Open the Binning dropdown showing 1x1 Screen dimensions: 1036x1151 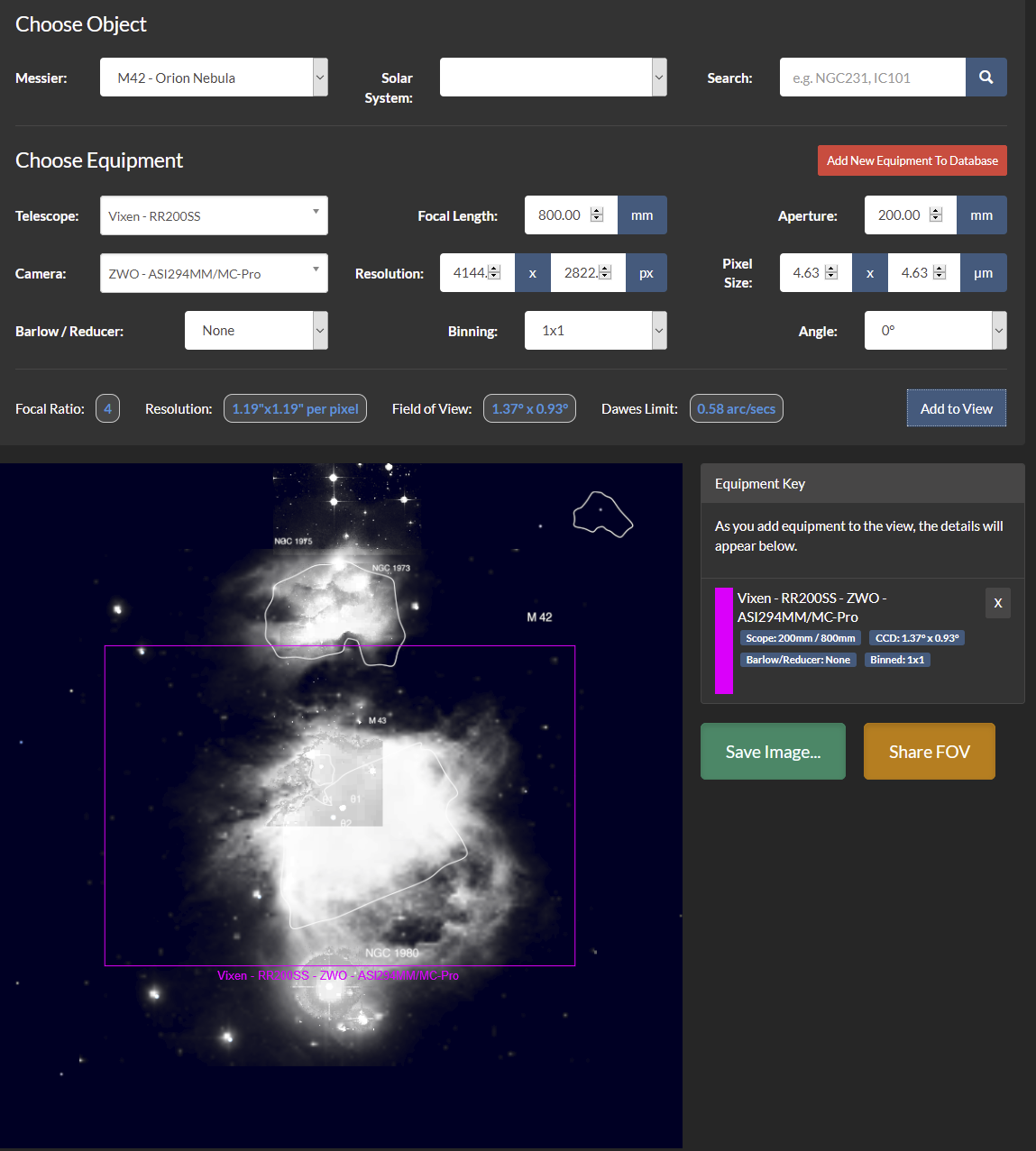(x=595, y=331)
